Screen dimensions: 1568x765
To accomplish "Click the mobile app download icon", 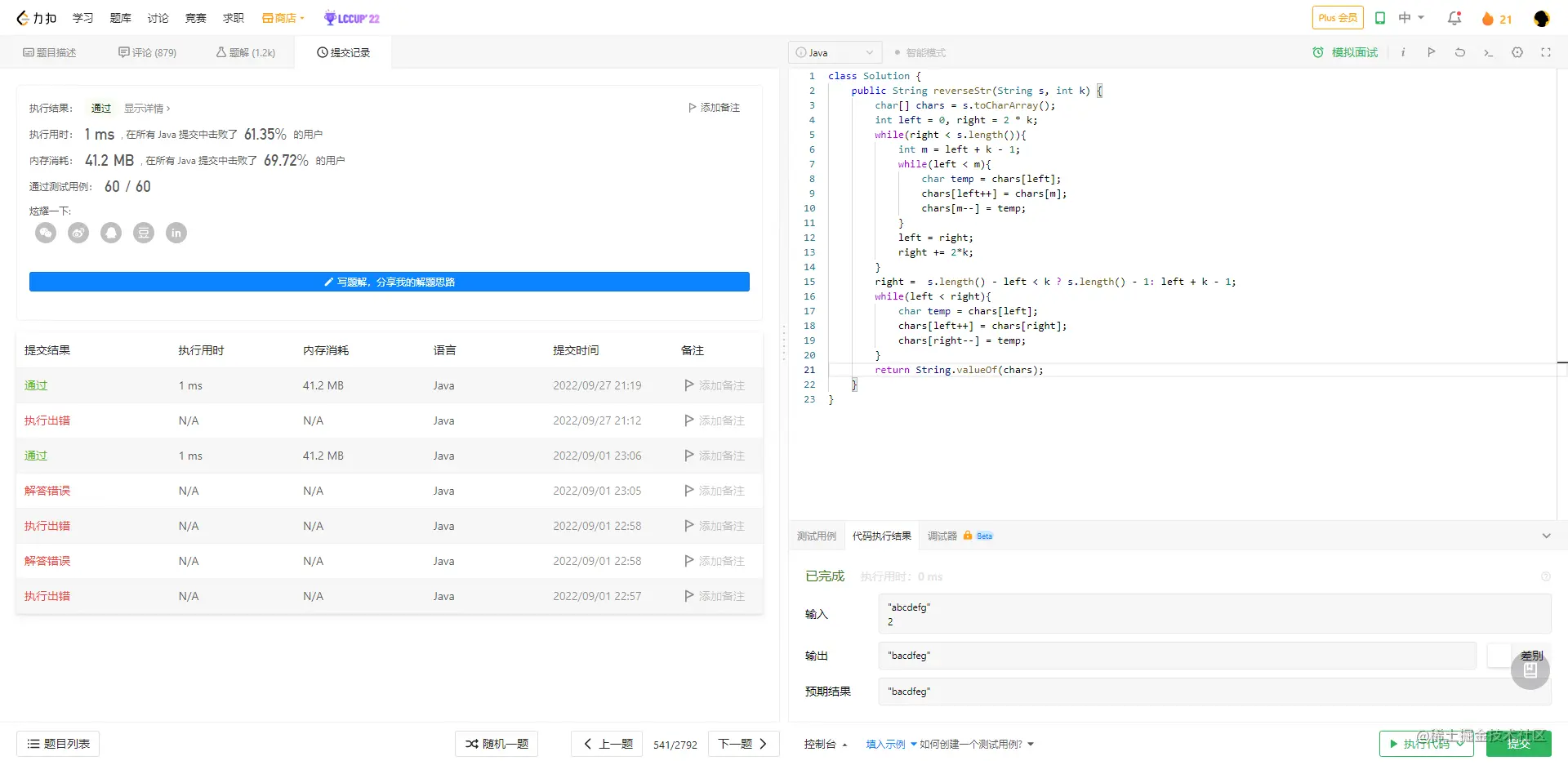I will (x=1380, y=18).
